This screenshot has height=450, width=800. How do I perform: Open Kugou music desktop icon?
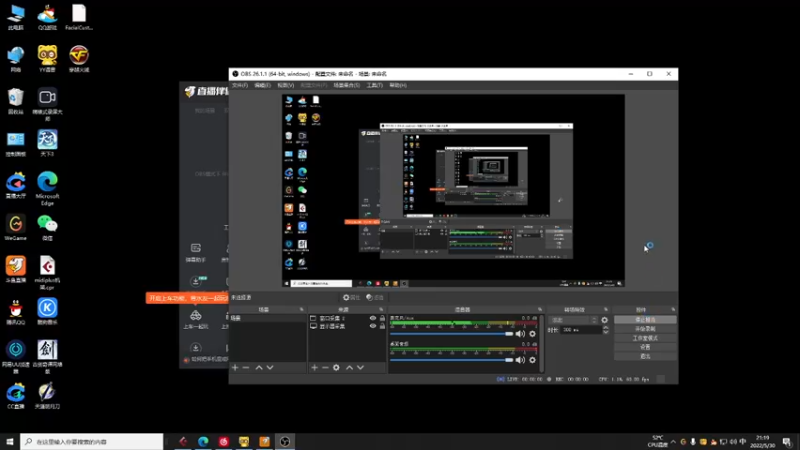coord(47,312)
